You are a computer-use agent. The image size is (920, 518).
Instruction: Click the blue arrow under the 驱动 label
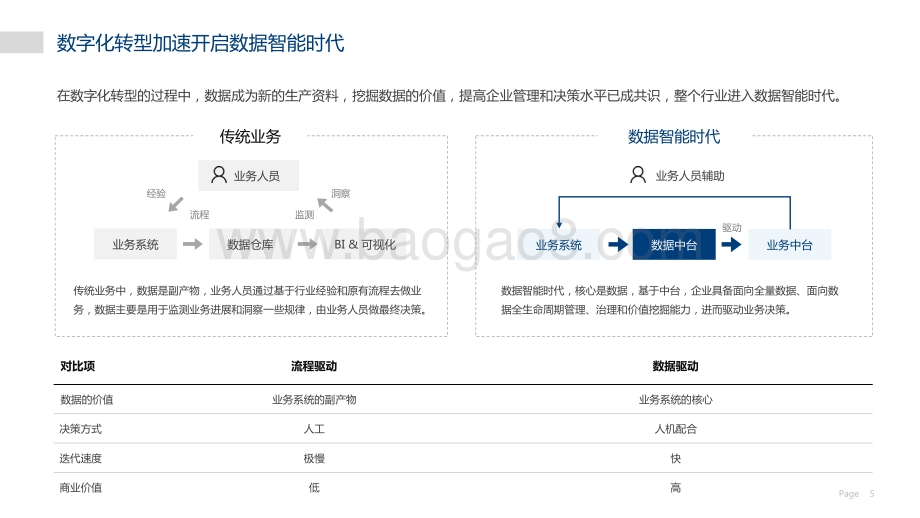(x=731, y=244)
